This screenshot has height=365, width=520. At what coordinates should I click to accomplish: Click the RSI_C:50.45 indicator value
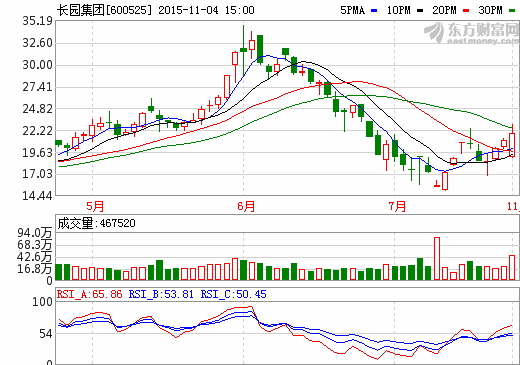tap(234, 294)
